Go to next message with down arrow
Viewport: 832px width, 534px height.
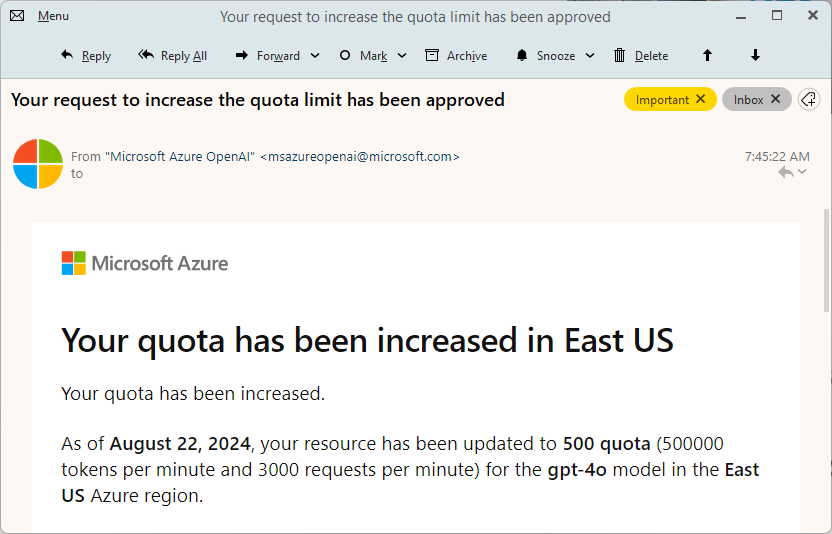coord(755,56)
